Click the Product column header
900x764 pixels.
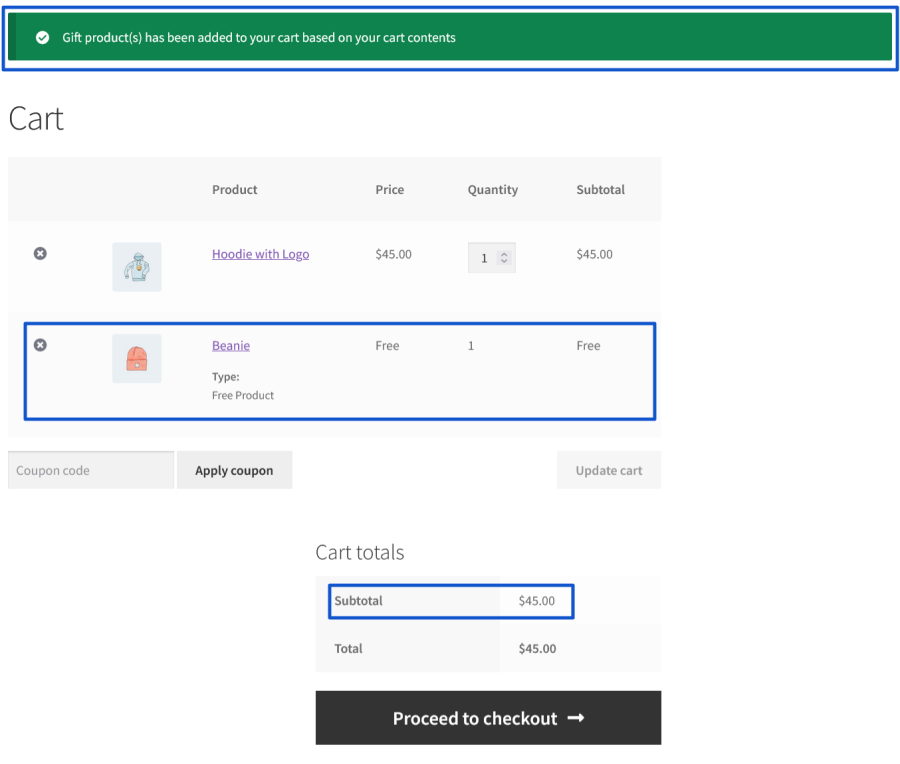point(234,190)
